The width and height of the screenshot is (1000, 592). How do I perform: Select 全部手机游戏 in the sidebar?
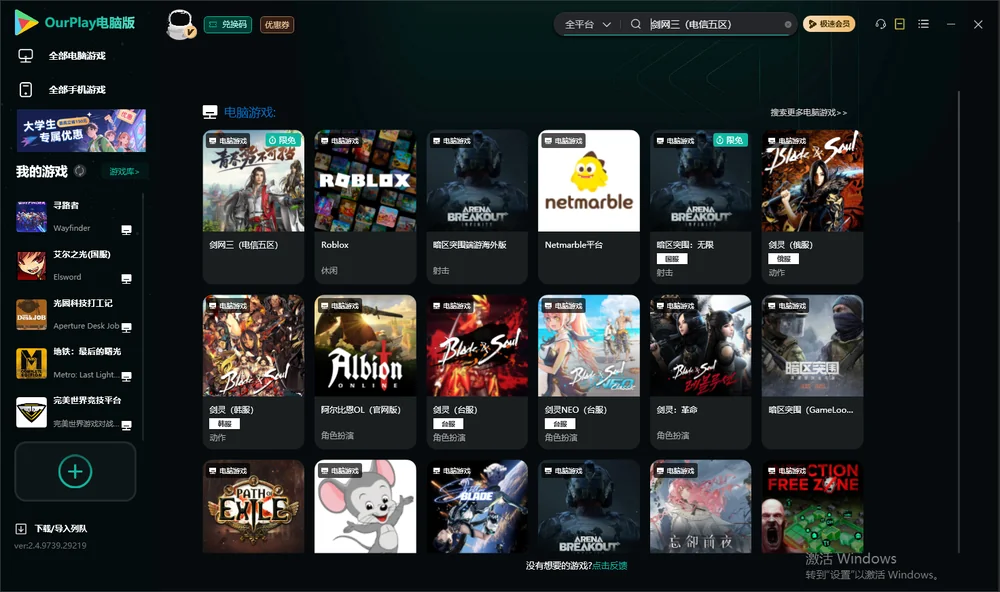77,90
